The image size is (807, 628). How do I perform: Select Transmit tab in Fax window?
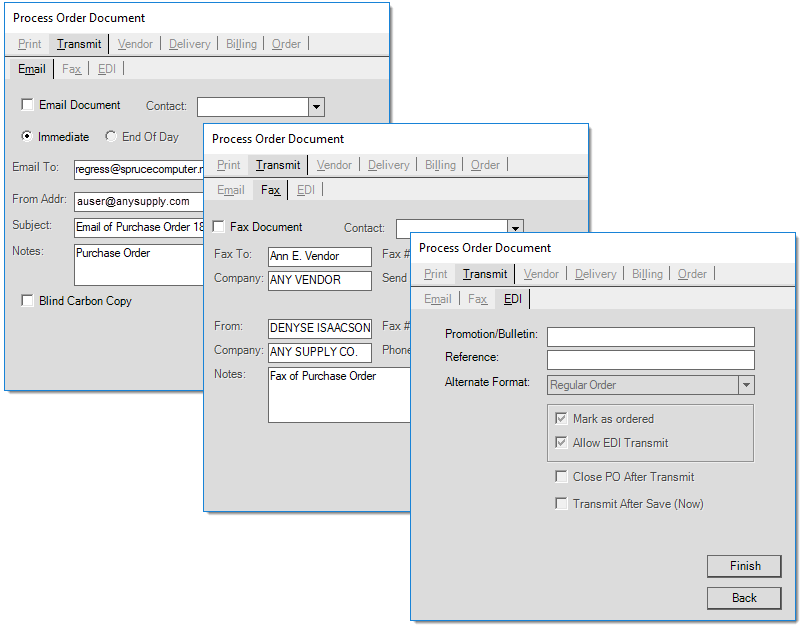click(x=278, y=165)
